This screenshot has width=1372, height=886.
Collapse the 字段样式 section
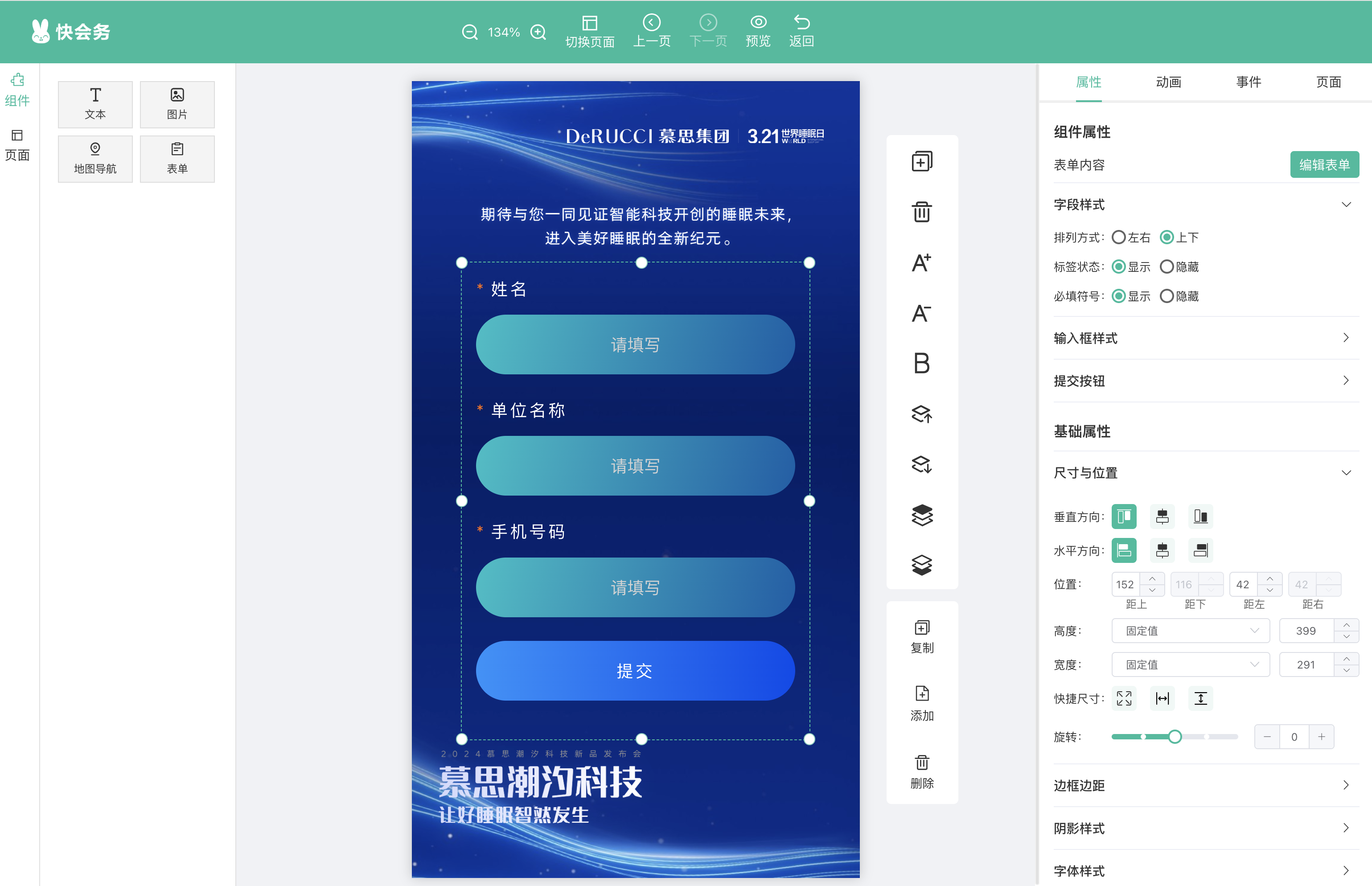pyautogui.click(x=1346, y=204)
